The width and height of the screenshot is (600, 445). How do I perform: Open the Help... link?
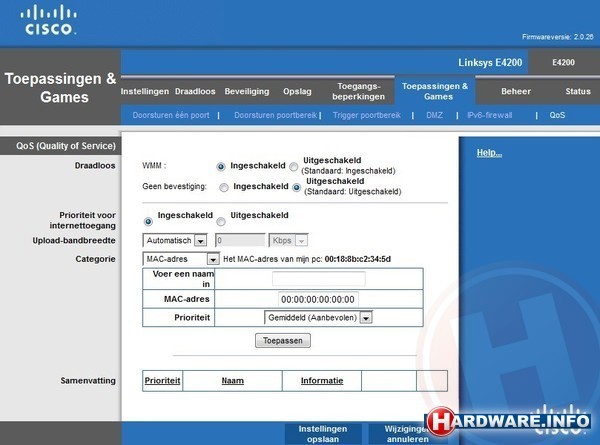coord(489,153)
